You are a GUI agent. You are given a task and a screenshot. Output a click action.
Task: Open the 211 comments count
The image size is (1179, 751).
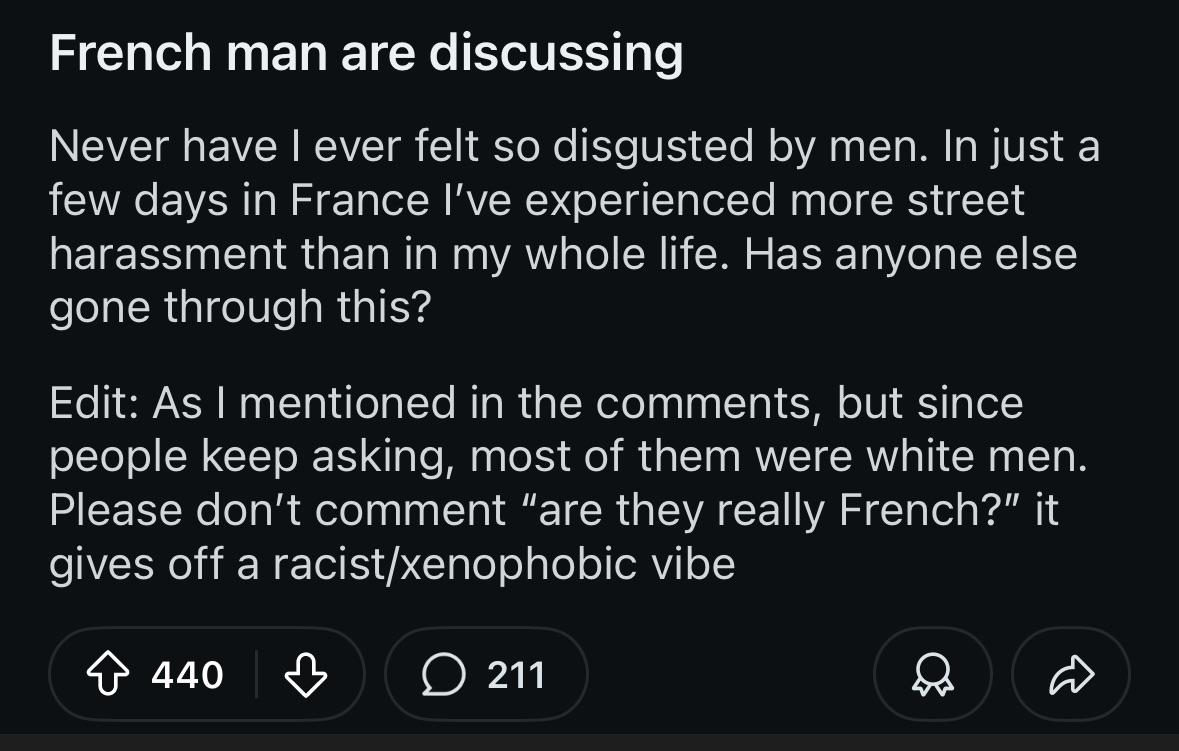pyautogui.click(x=516, y=675)
